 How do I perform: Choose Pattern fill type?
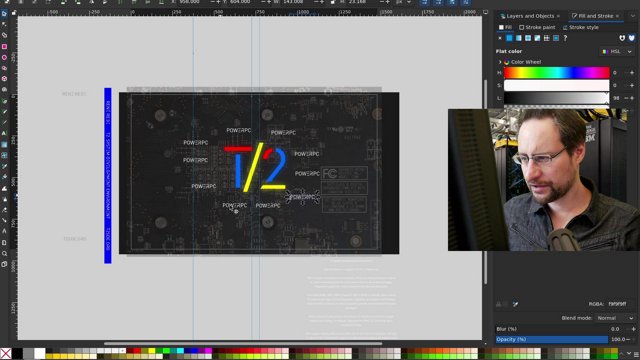547,38
